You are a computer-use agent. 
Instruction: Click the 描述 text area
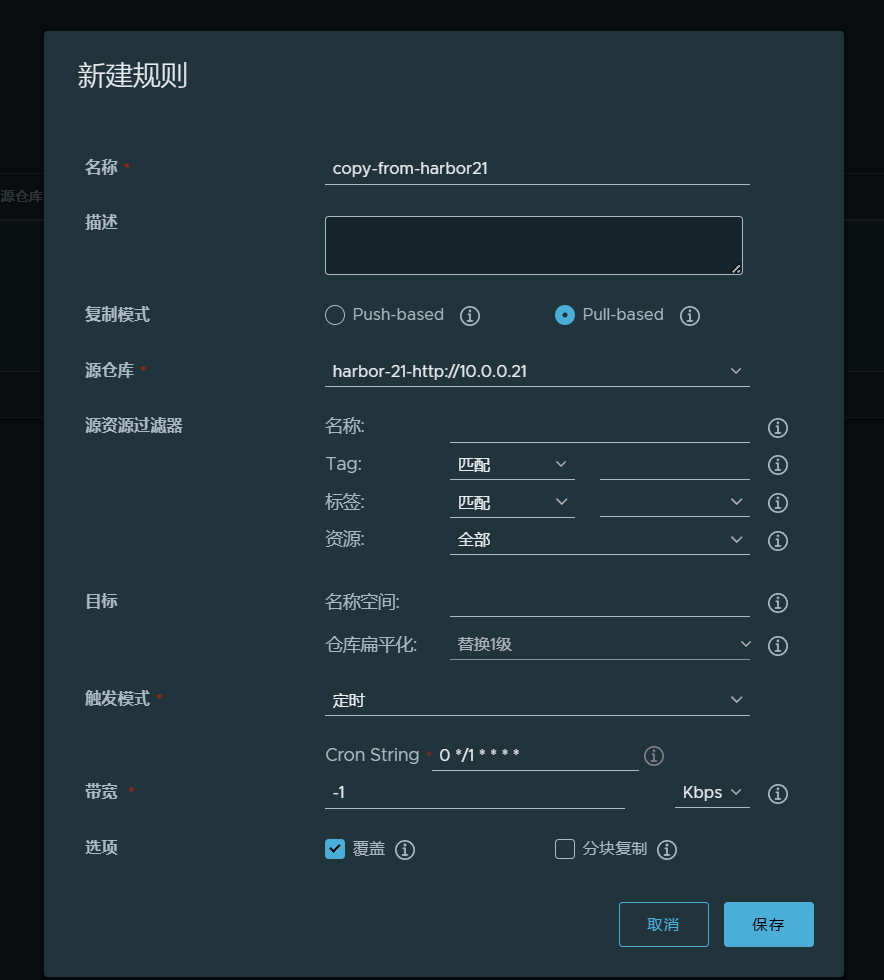pyautogui.click(x=533, y=245)
